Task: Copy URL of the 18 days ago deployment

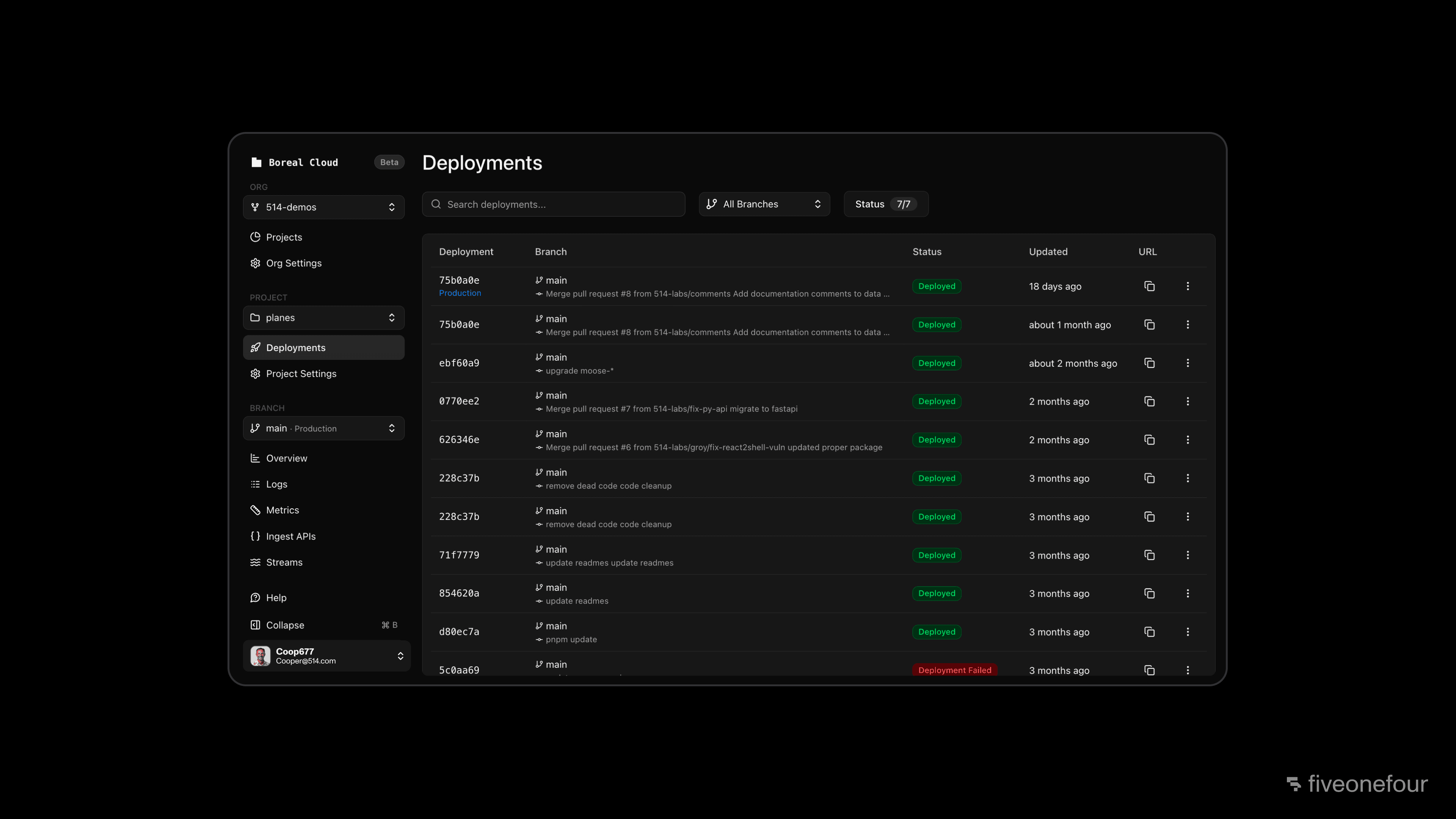Action: tap(1149, 286)
